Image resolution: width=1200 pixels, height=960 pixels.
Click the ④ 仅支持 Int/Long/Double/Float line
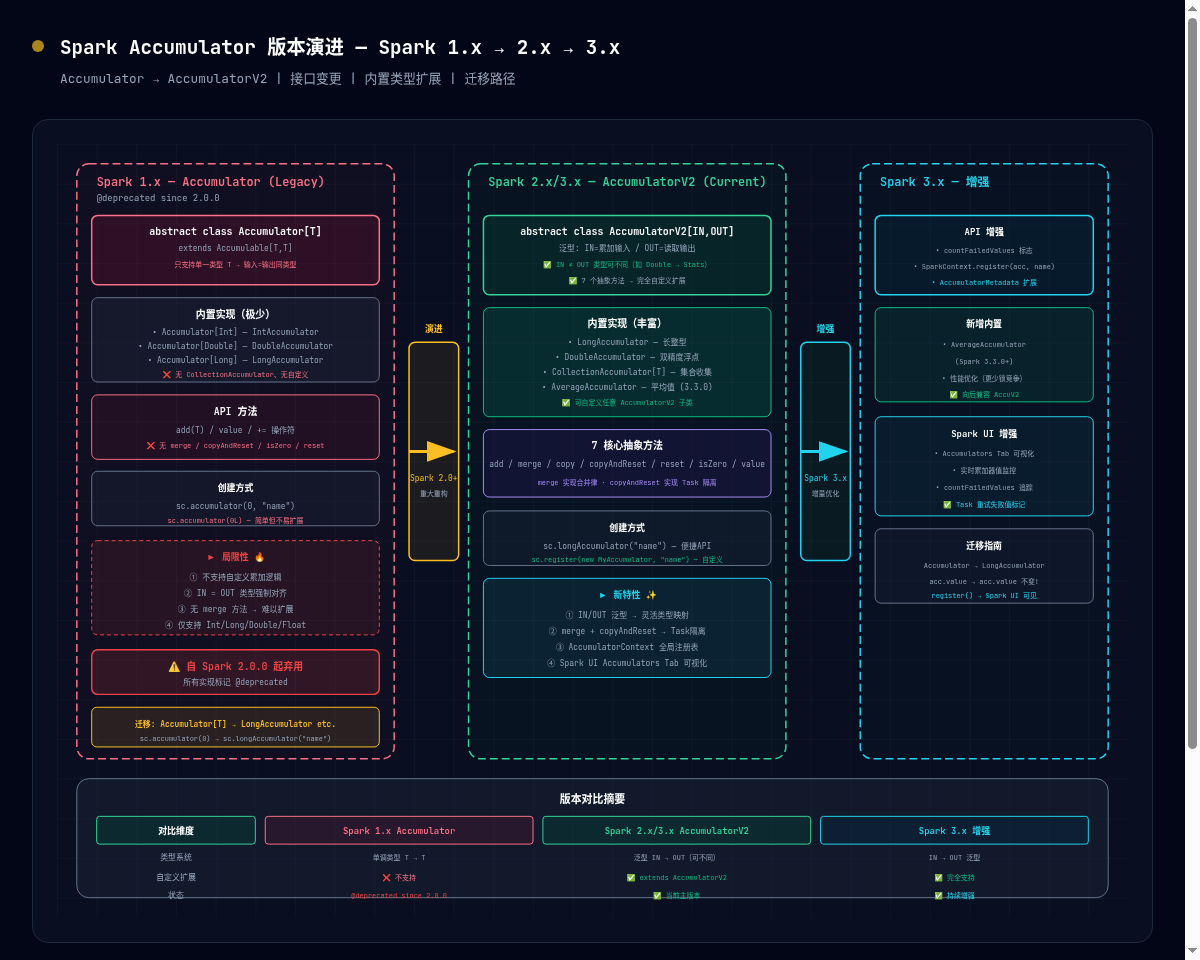tap(235, 625)
